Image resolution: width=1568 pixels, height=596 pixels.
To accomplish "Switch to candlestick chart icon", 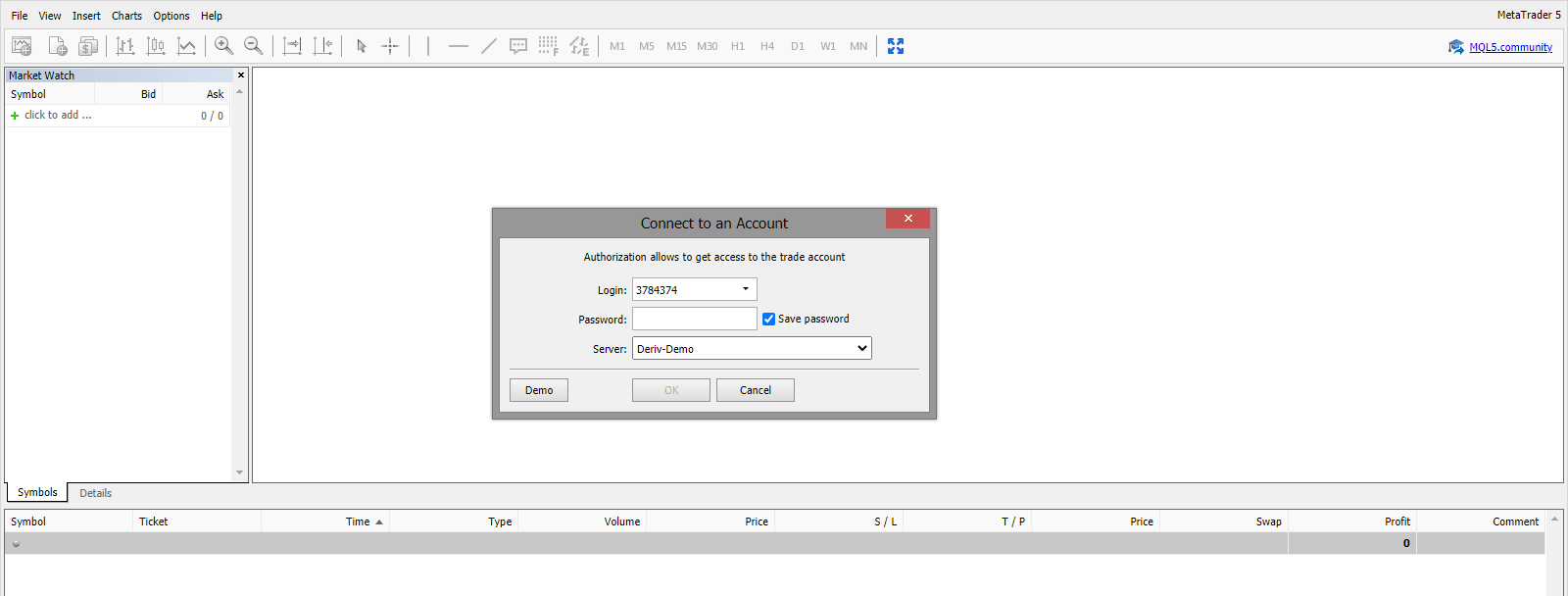I will (156, 46).
